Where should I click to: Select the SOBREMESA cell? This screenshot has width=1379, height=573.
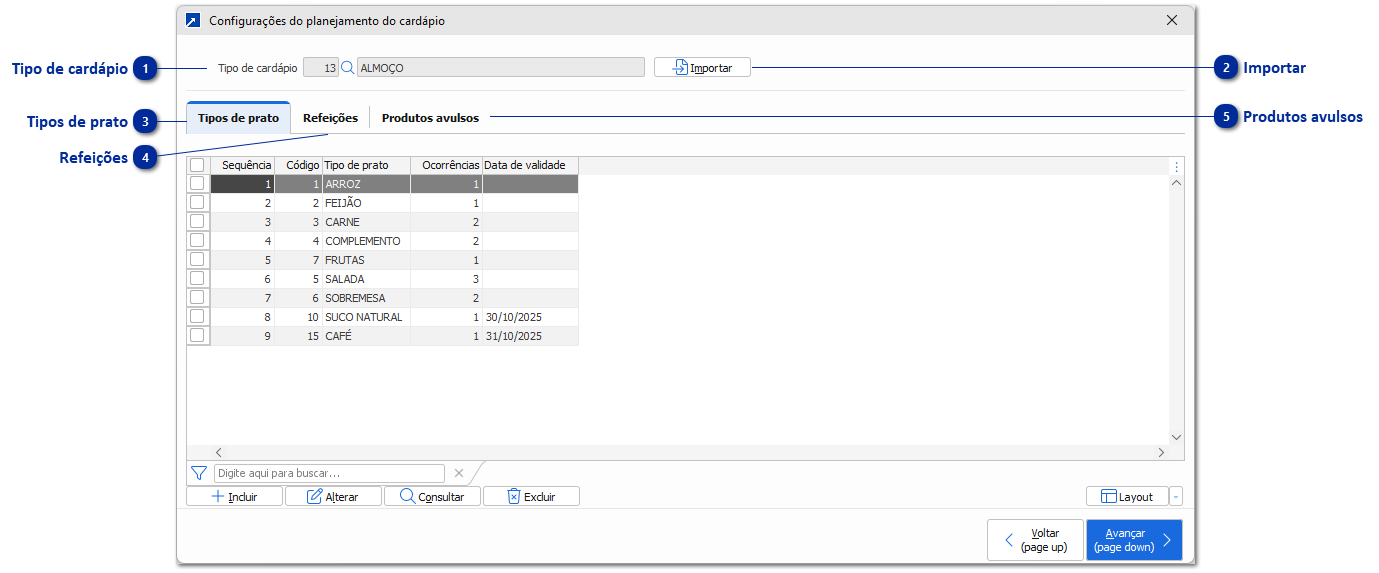366,298
